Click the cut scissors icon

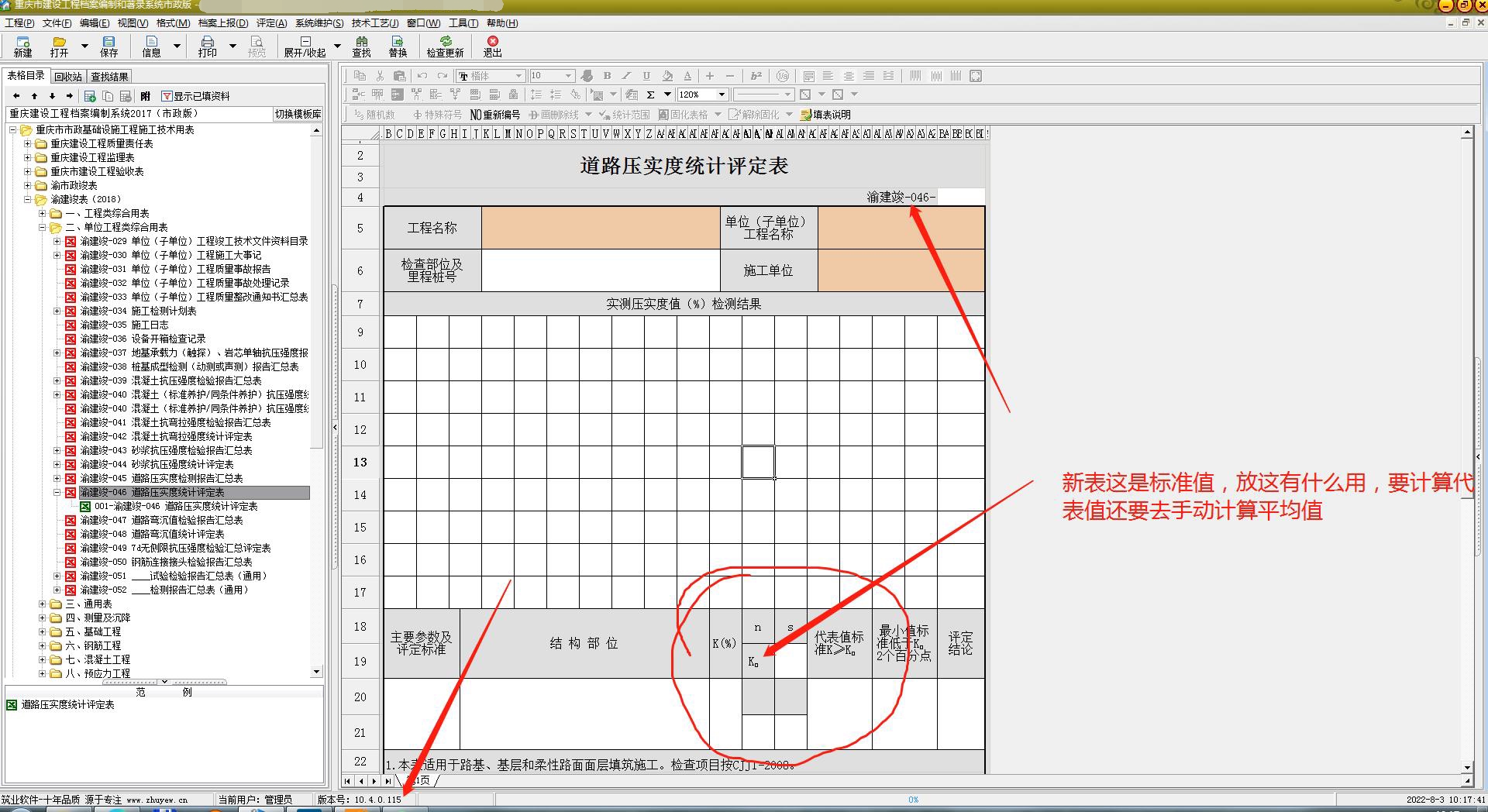380,76
